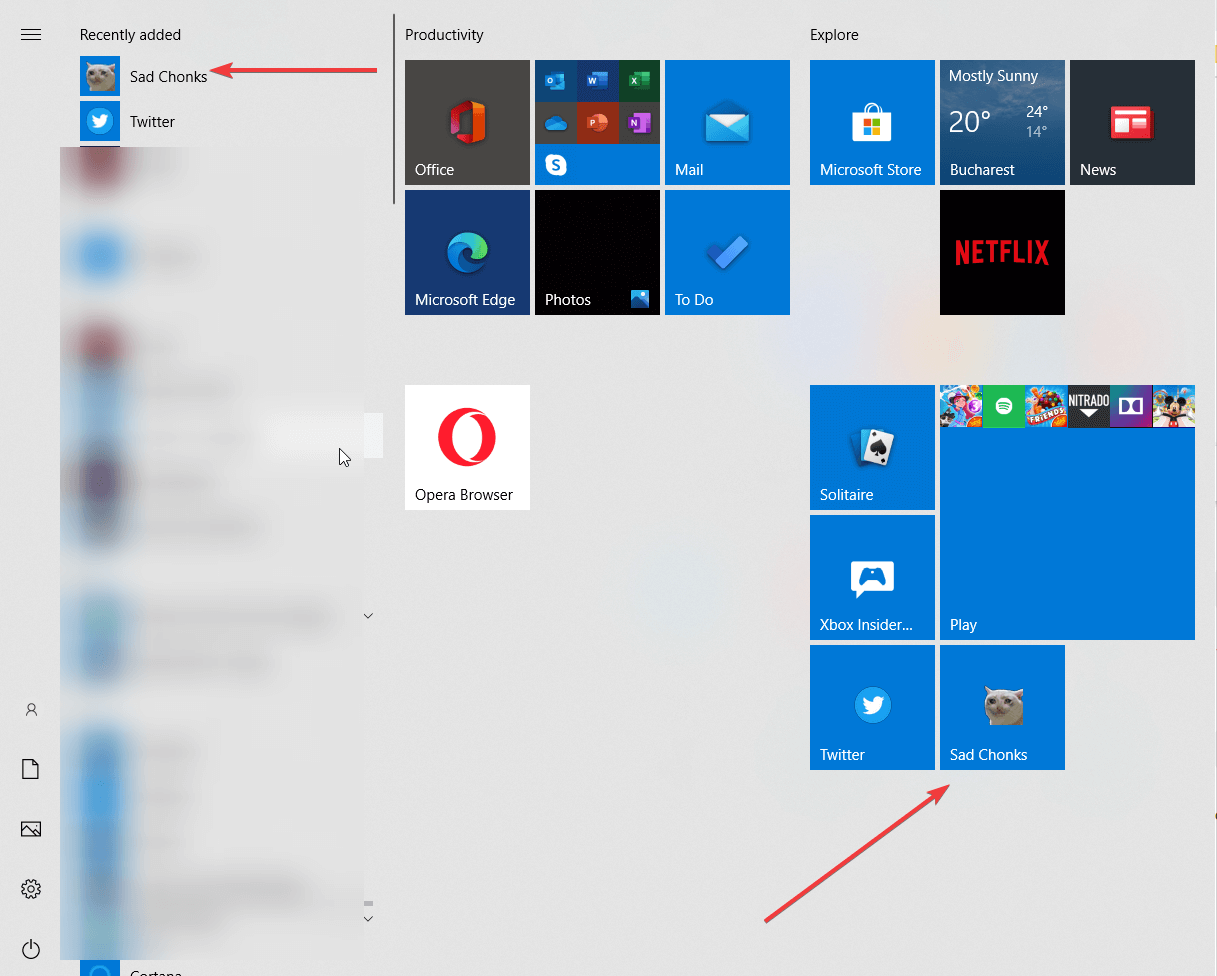
Task: Open the Power options icon
Action: pos(31,948)
